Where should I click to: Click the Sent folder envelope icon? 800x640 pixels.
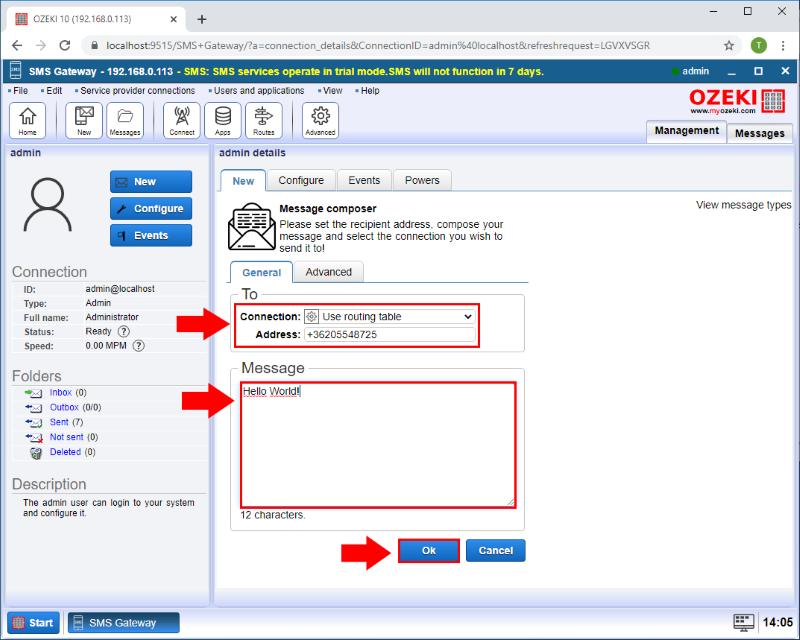(34, 423)
